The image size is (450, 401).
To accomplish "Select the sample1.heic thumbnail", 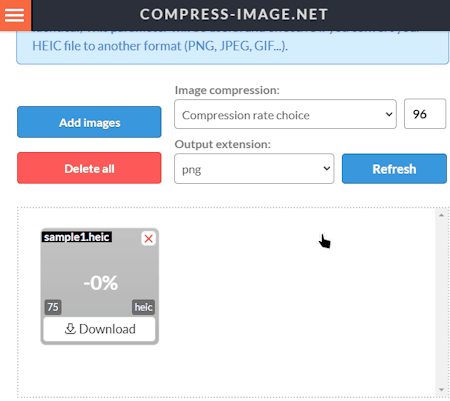I will 99,273.
